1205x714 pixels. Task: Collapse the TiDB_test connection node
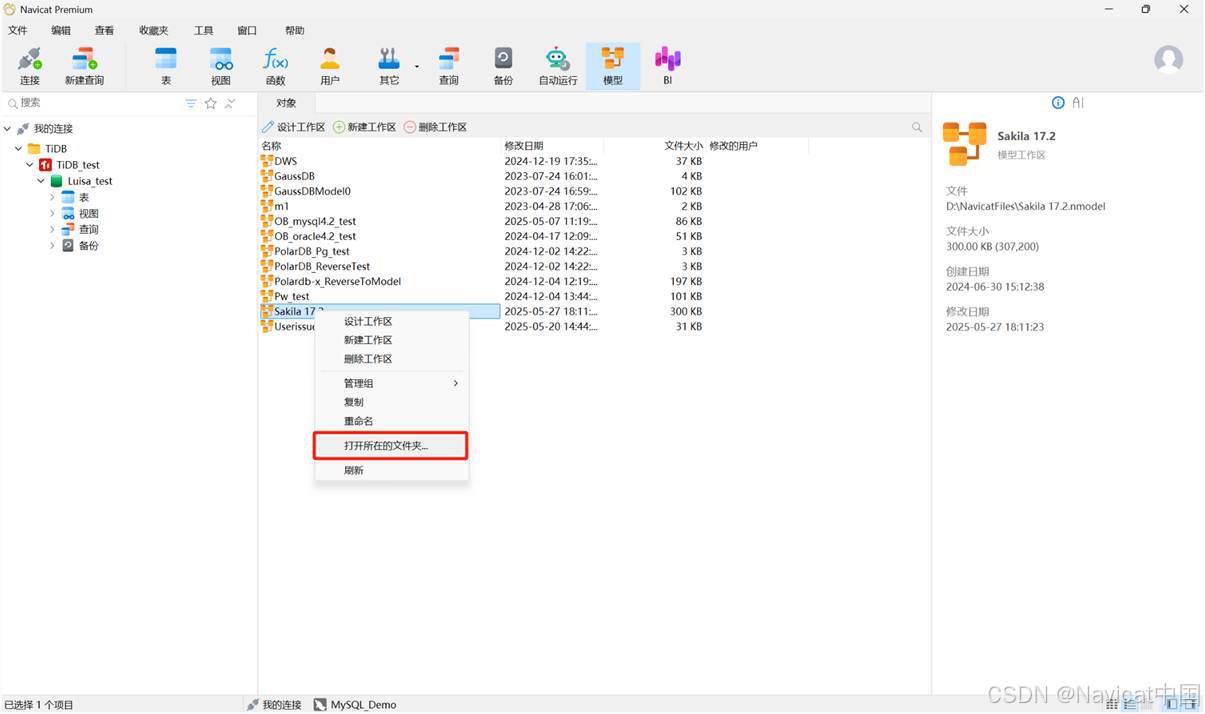coord(30,165)
